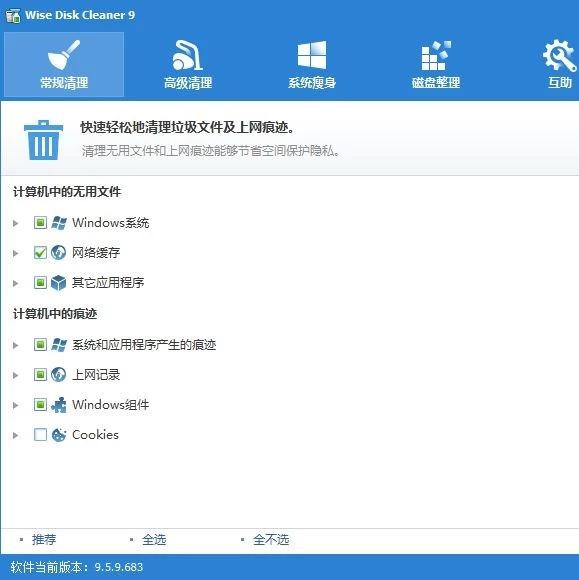Viewport: 579px width, 580px height.
Task: Switch to 高级清理 vacuum tab
Action: tap(188, 64)
